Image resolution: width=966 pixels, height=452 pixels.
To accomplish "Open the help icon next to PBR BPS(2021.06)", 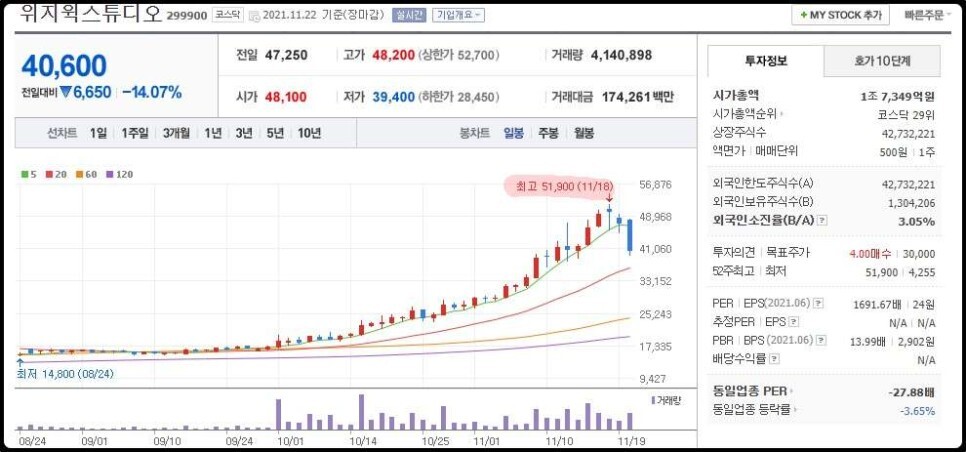I will [821, 340].
